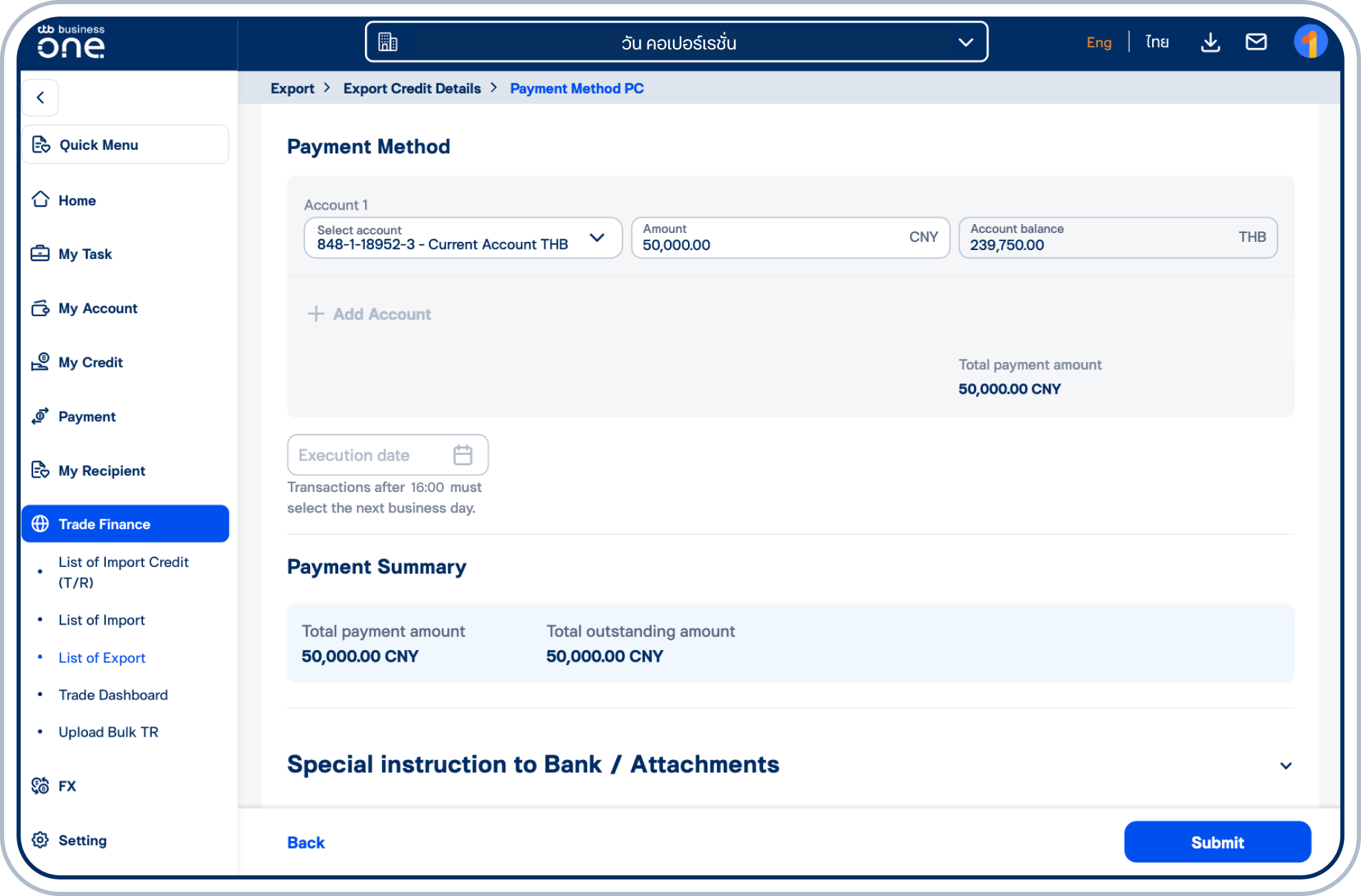Open the Select account dropdown
This screenshot has width=1361, height=896.
pos(597,238)
